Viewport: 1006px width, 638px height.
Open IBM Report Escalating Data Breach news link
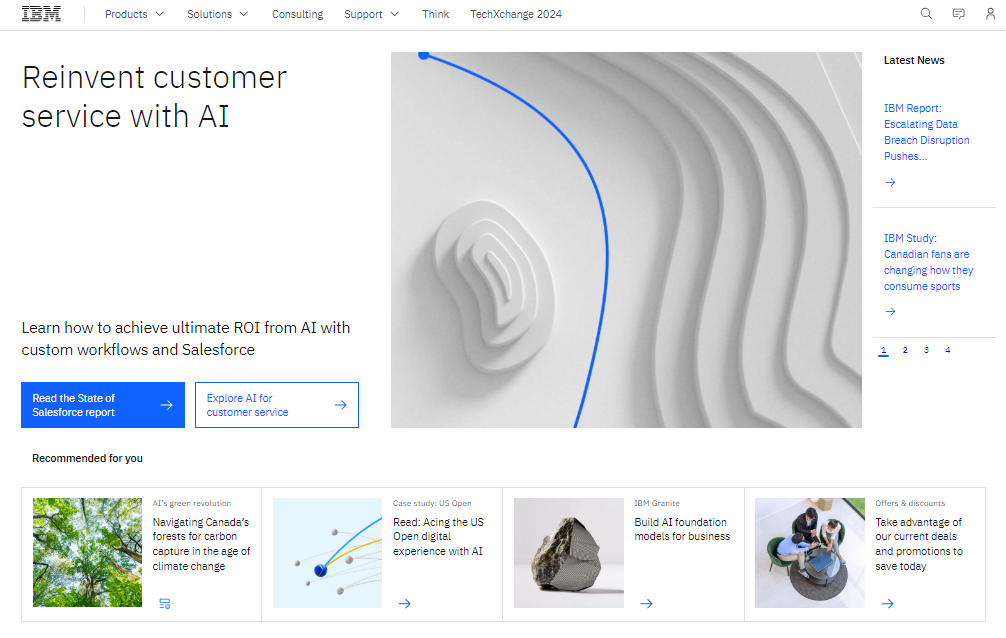tap(926, 132)
